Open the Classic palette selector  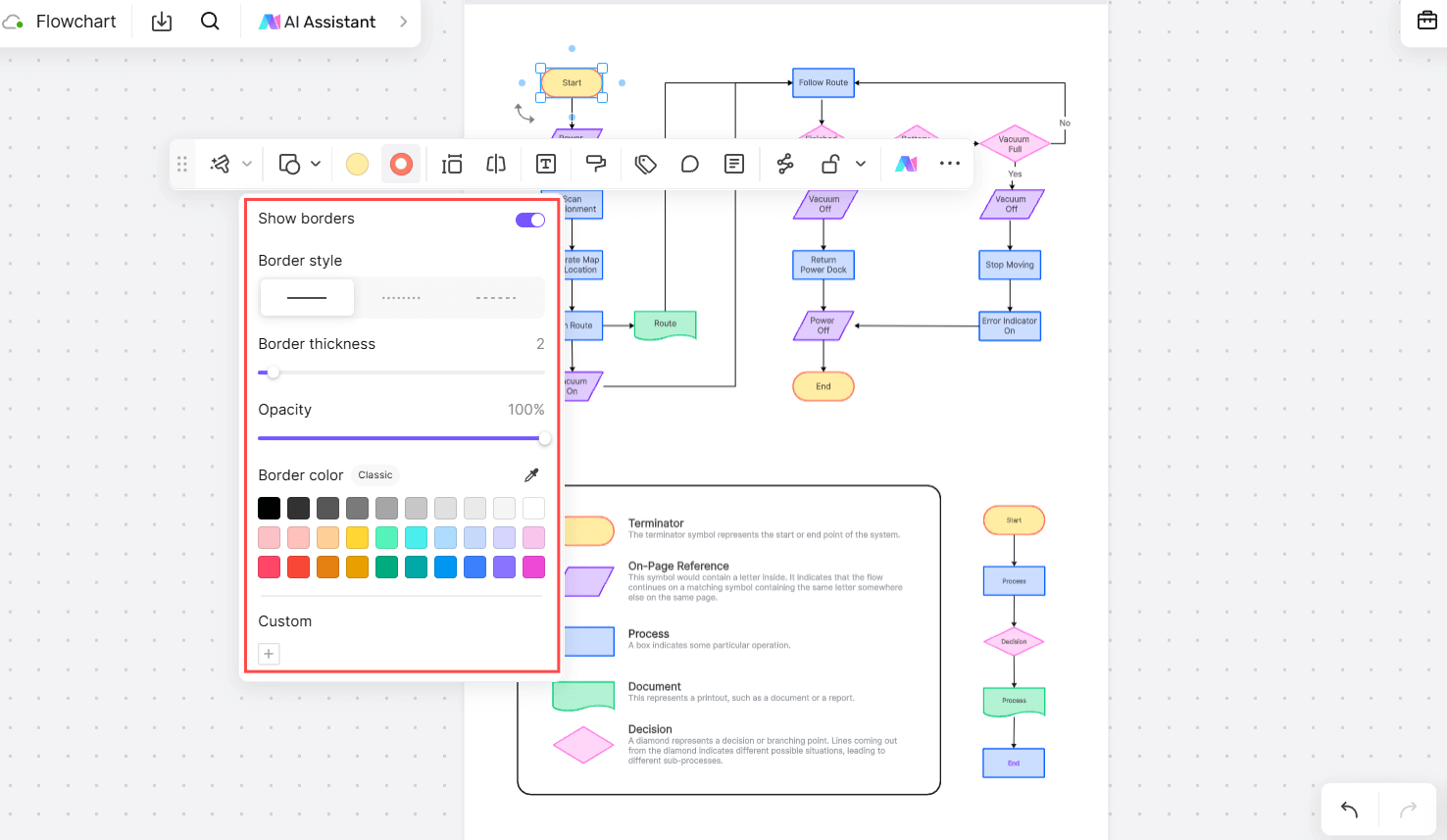[x=375, y=475]
